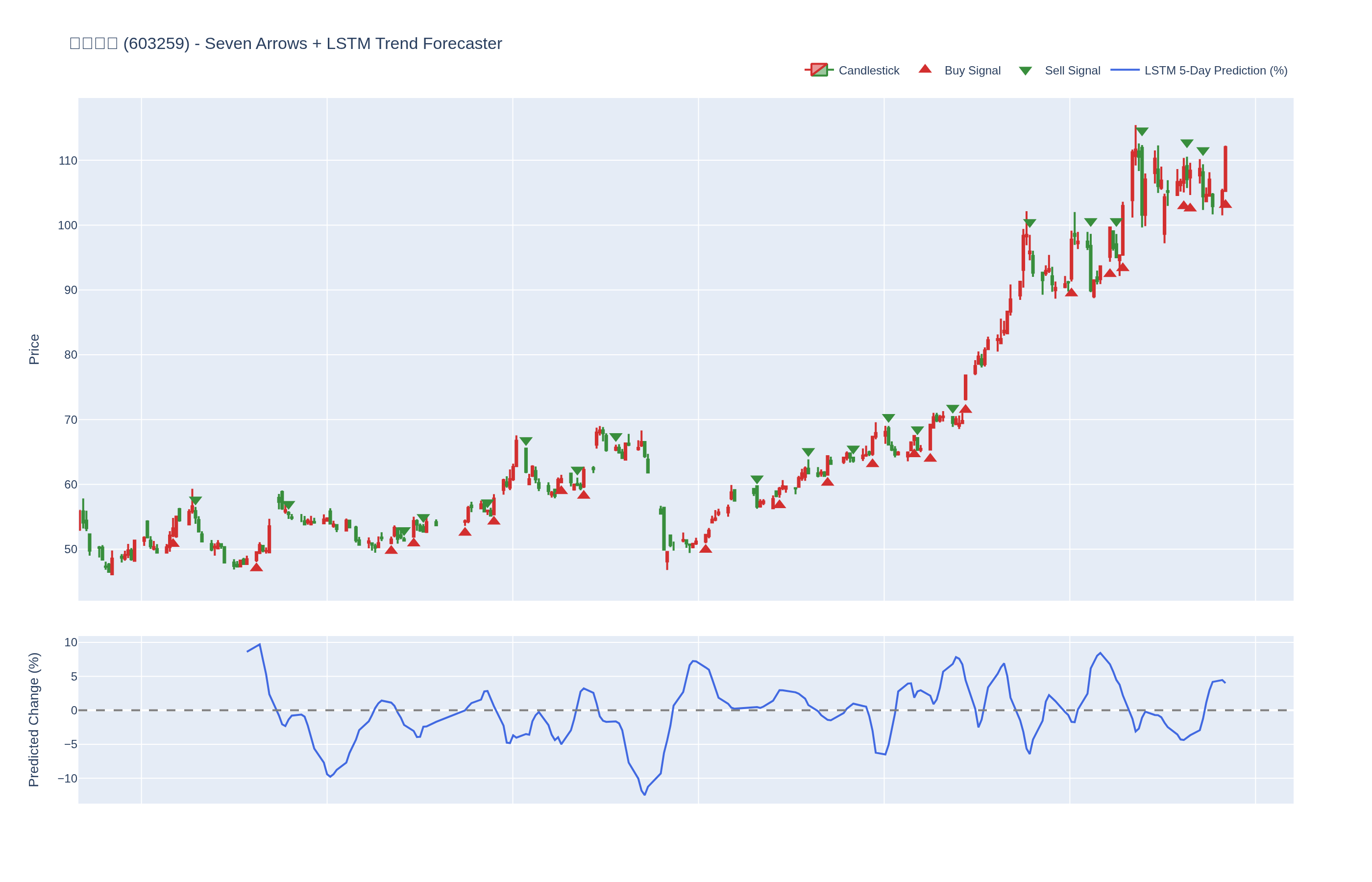Image resolution: width=1372 pixels, height=882 pixels.
Task: Click the lowest trough of the LSTM line
Action: [645, 794]
